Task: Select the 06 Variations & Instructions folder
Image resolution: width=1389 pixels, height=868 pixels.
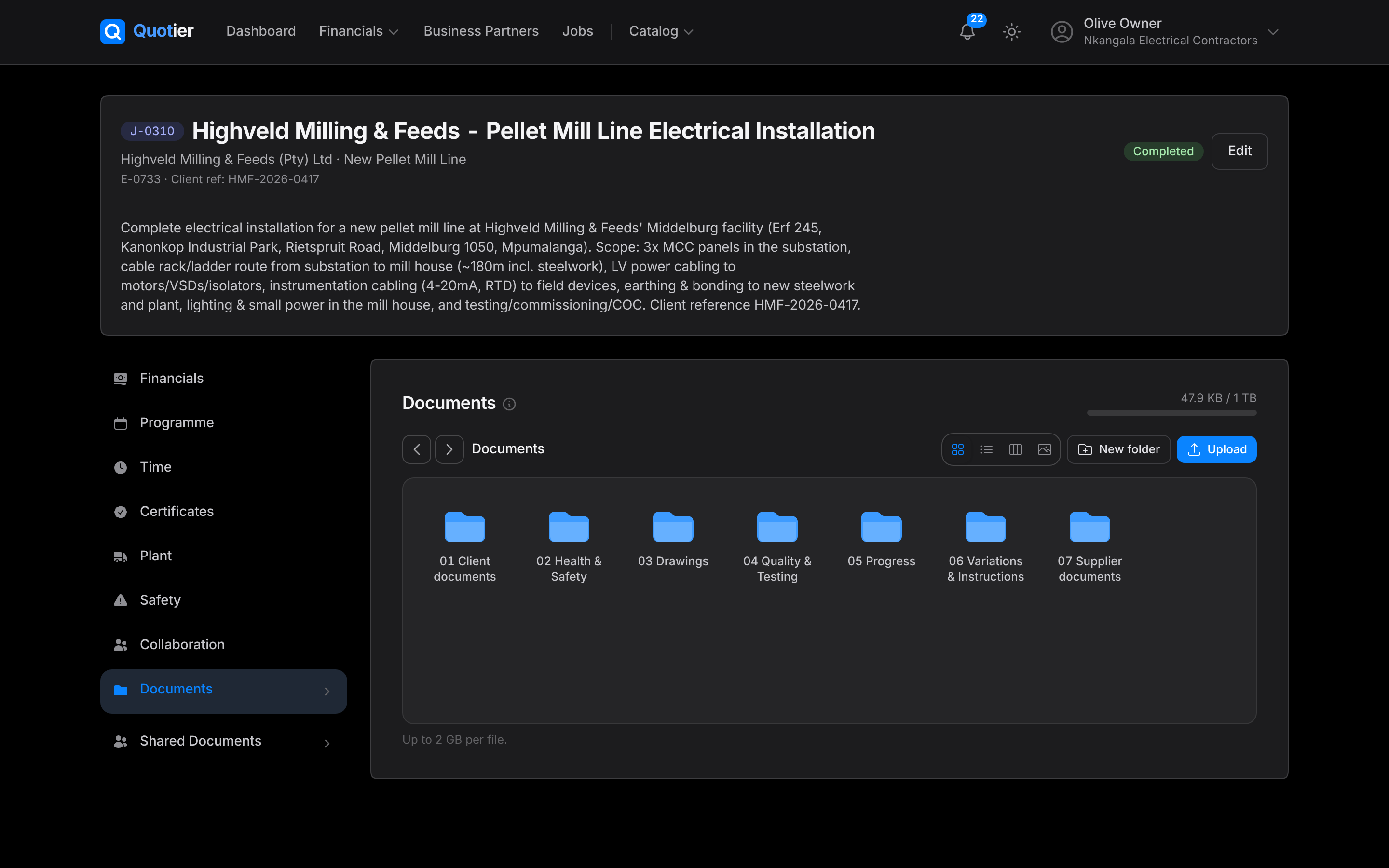Action: [985, 547]
